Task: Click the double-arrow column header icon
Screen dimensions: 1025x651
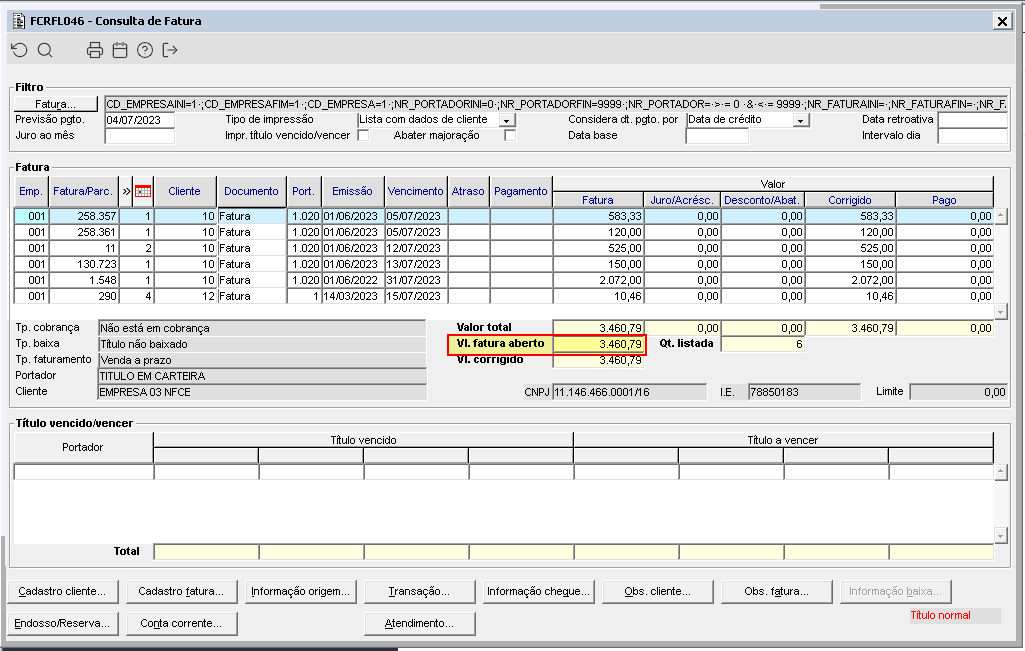Action: click(126, 191)
